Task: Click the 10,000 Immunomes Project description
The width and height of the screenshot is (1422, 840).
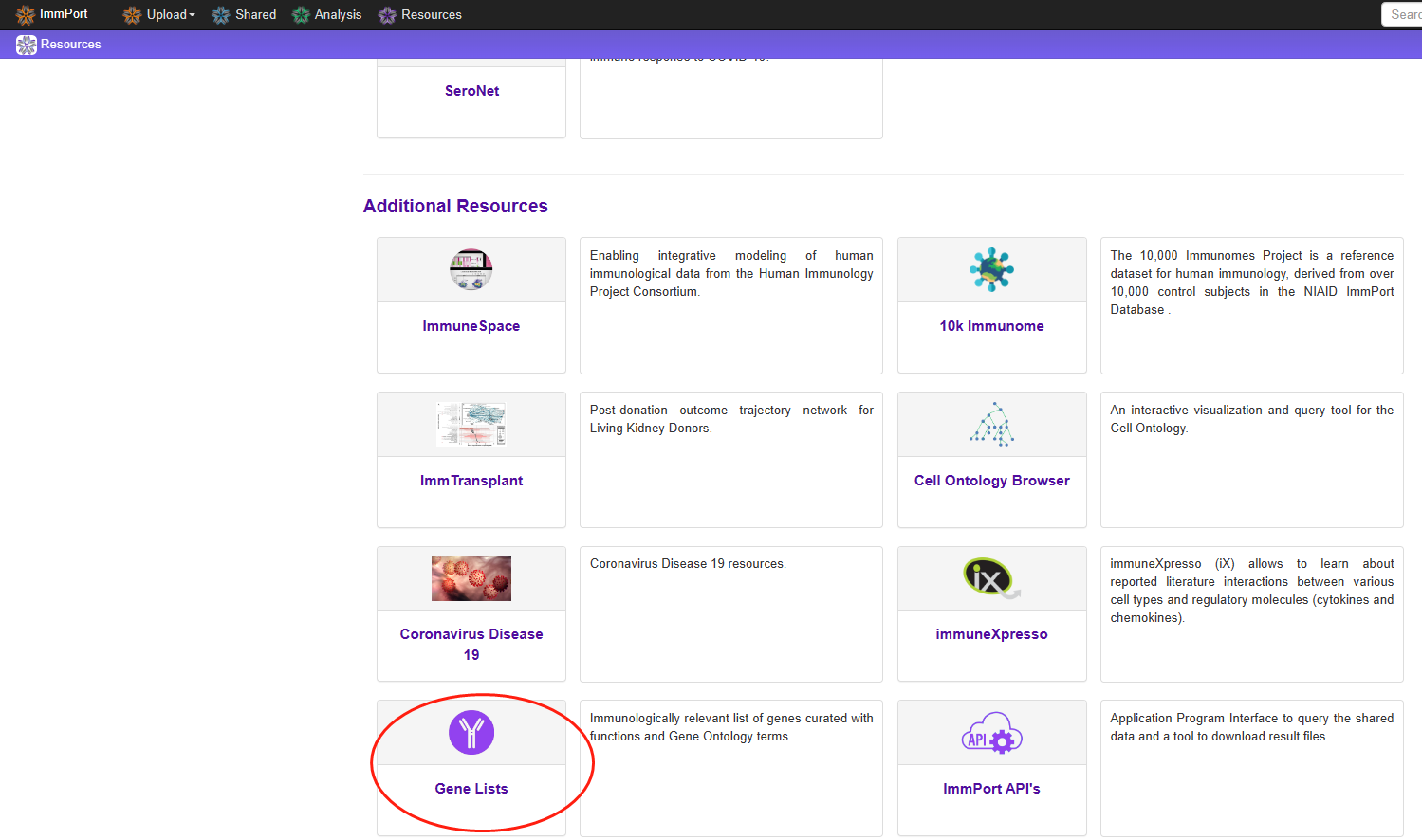Action: pyautogui.click(x=1252, y=283)
